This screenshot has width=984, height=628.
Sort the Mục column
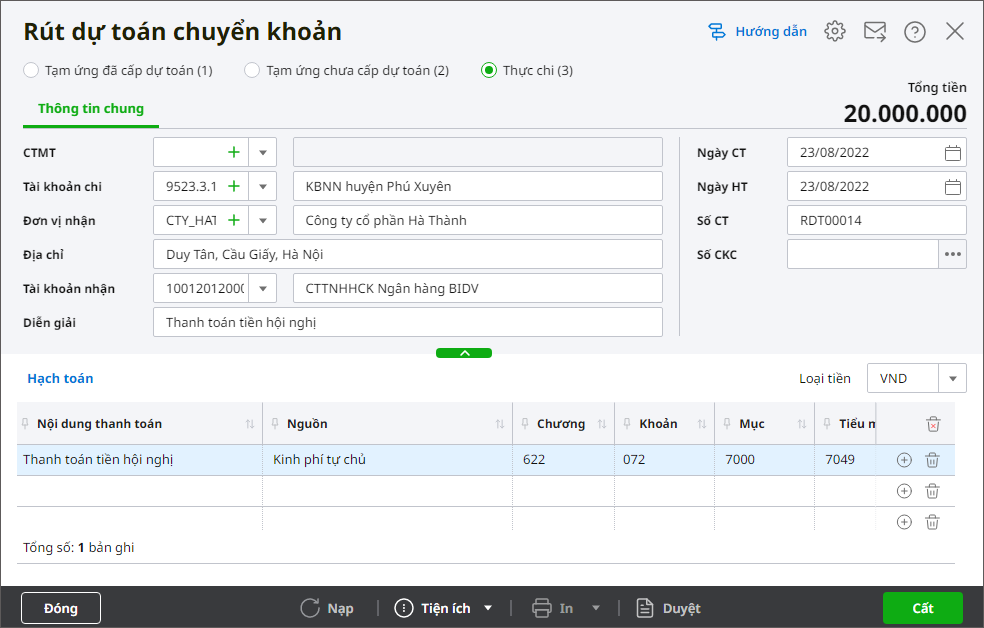coord(801,424)
